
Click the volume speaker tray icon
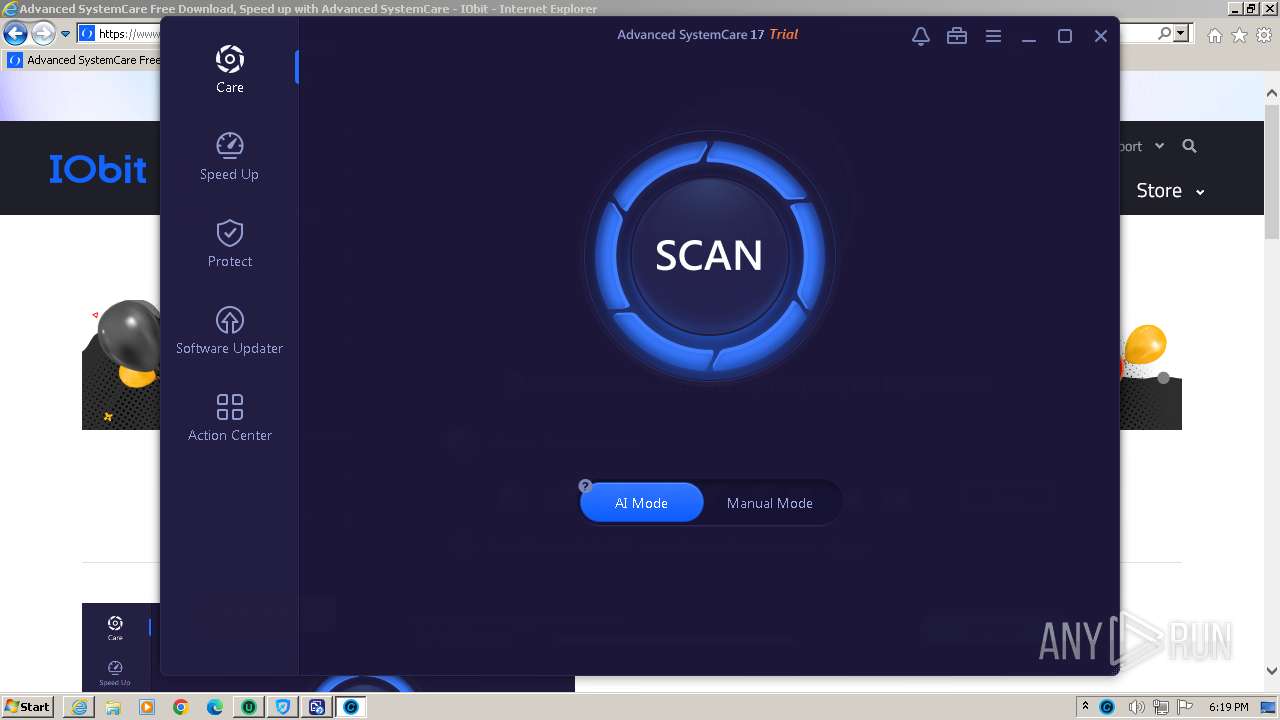[1137, 707]
